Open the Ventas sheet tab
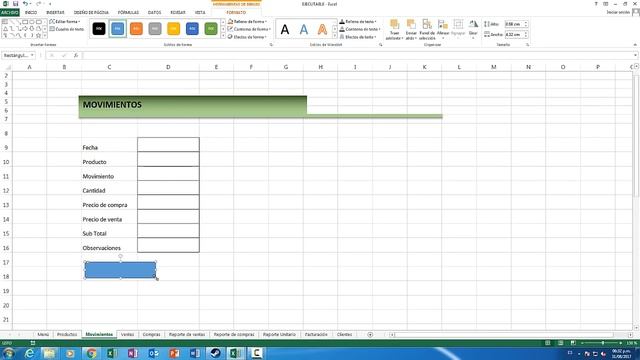 127,334
